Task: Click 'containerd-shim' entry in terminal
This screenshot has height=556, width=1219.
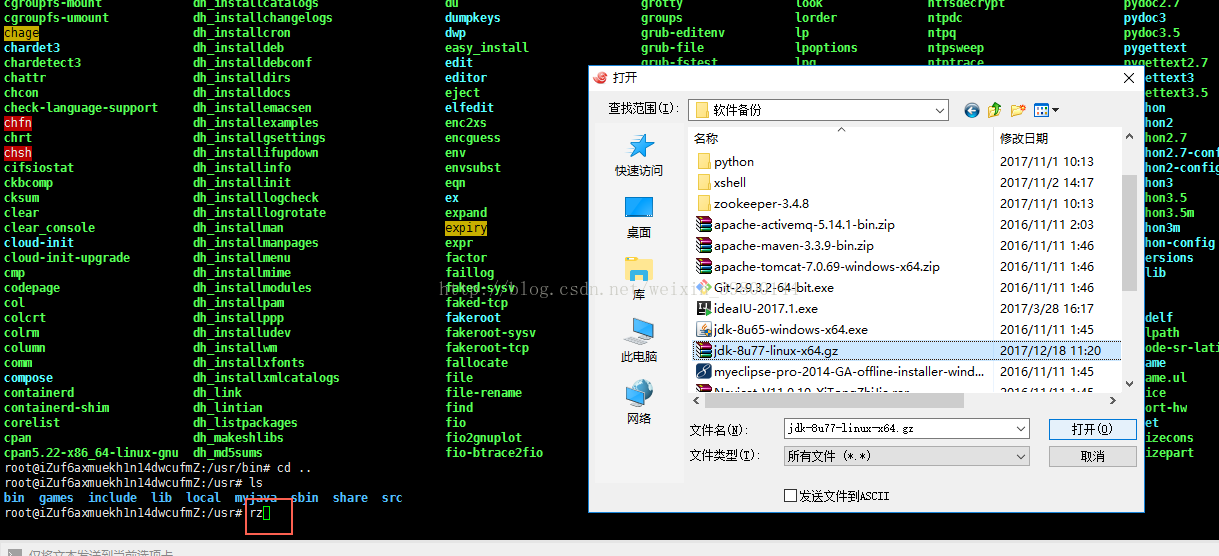Action: 56,408
